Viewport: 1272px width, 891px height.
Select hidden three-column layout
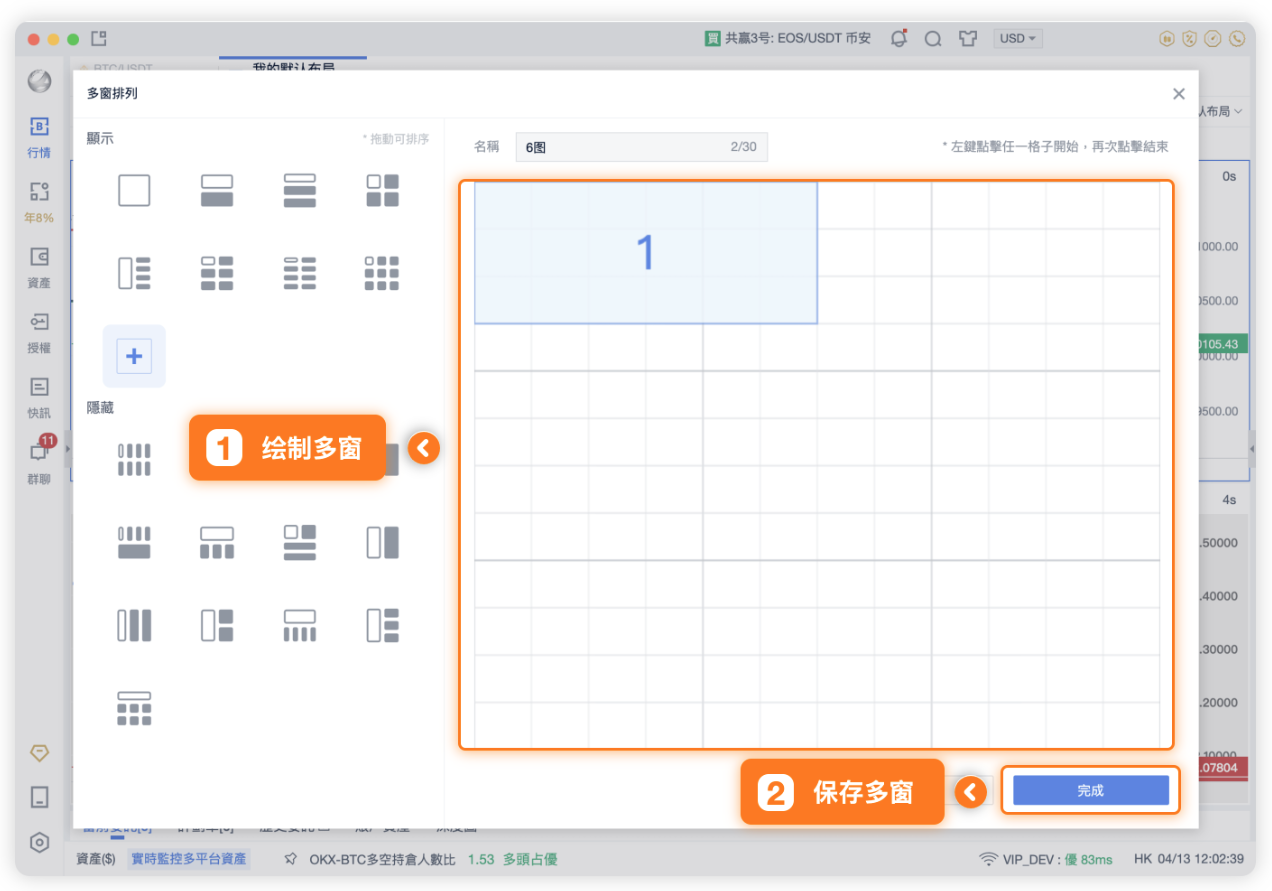(x=134, y=625)
